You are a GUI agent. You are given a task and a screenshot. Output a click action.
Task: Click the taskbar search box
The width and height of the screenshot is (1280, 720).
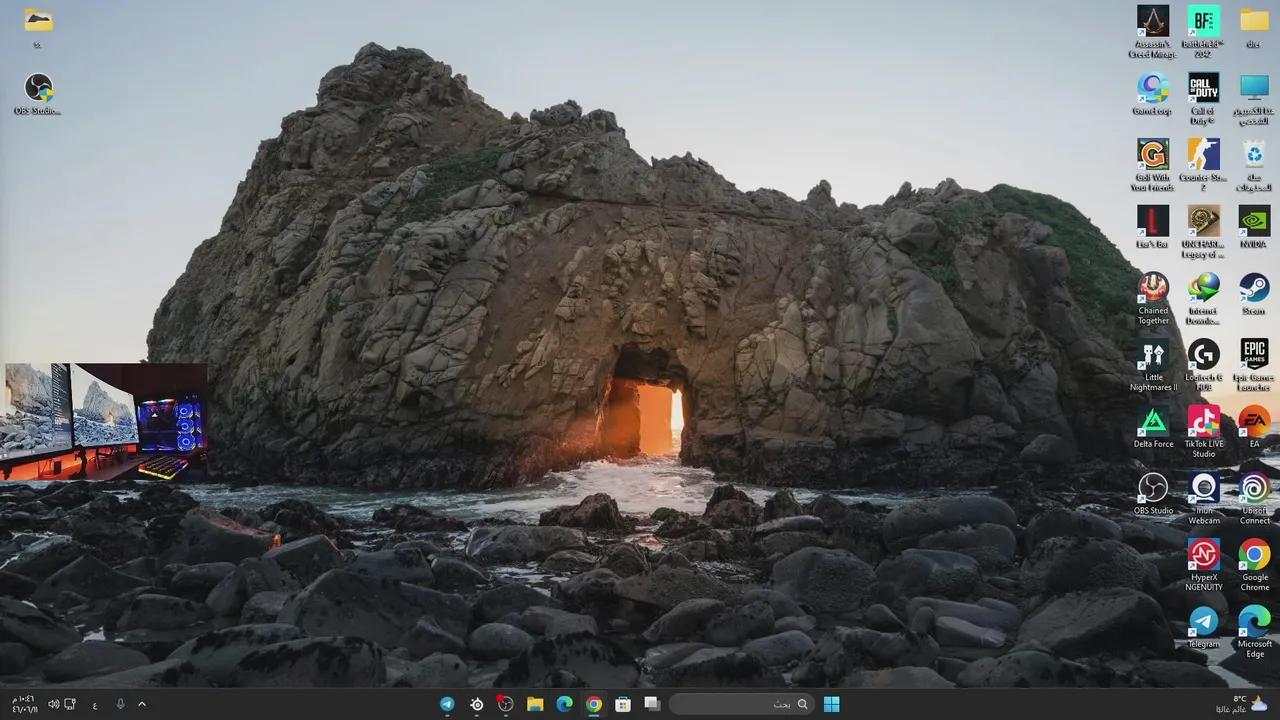pyautogui.click(x=740, y=704)
